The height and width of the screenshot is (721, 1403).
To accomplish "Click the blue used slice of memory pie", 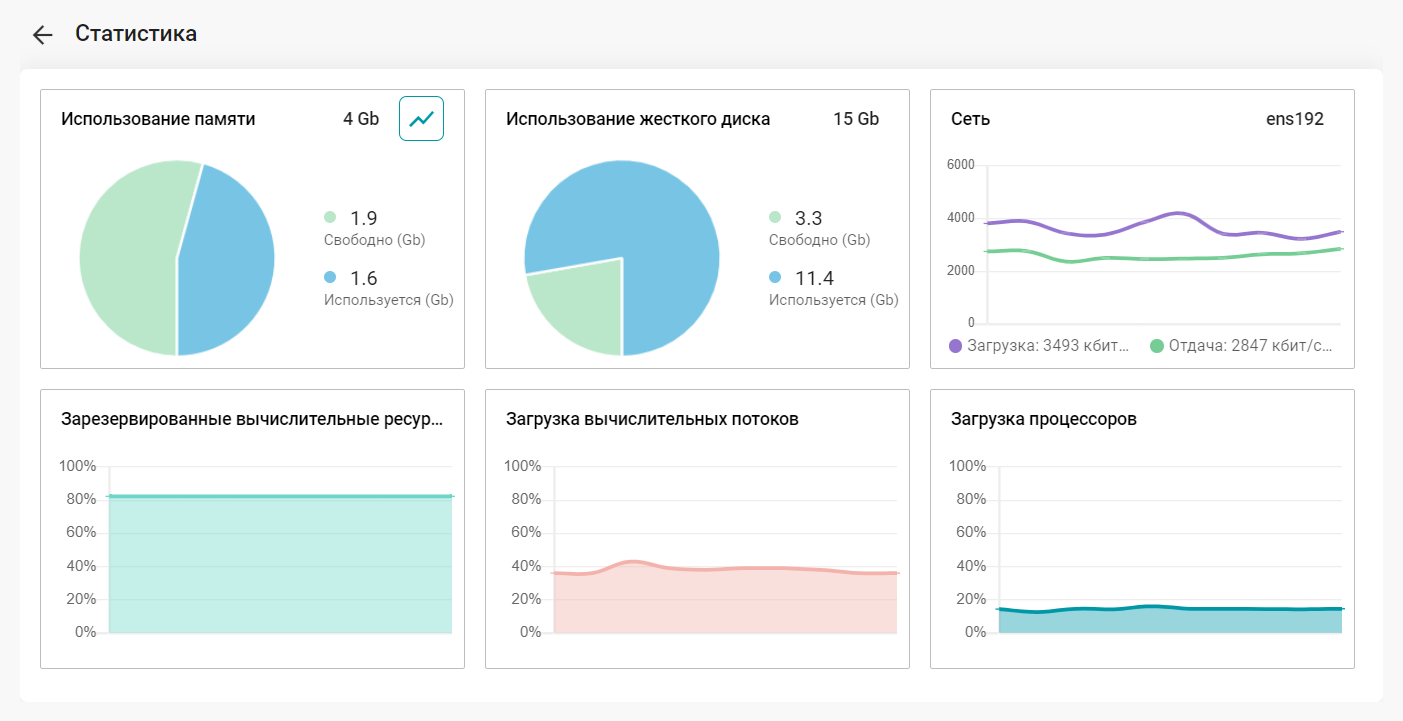I will pos(230,265).
